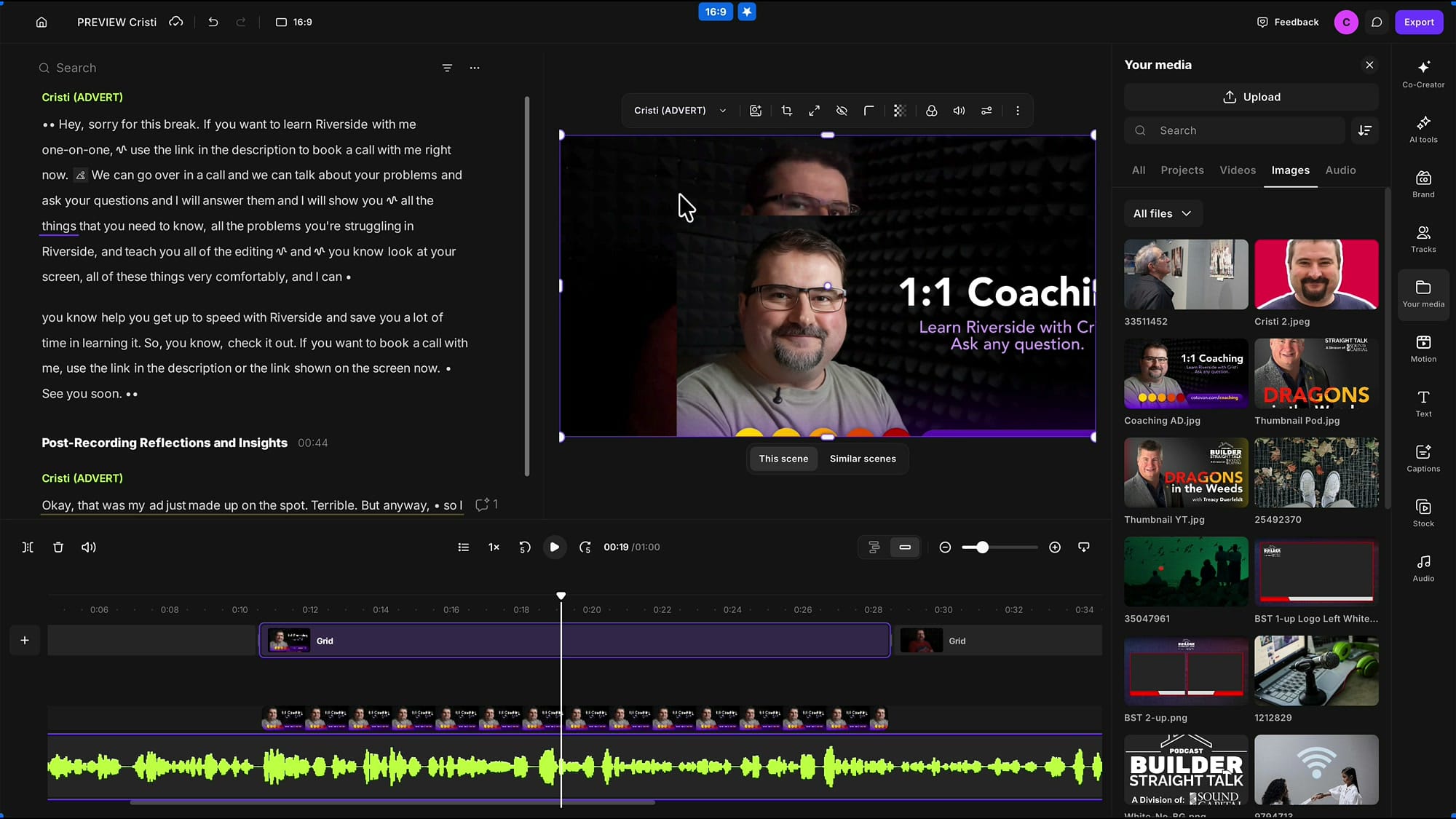Switch to the Audio media tab
The width and height of the screenshot is (1456, 819).
click(1340, 170)
